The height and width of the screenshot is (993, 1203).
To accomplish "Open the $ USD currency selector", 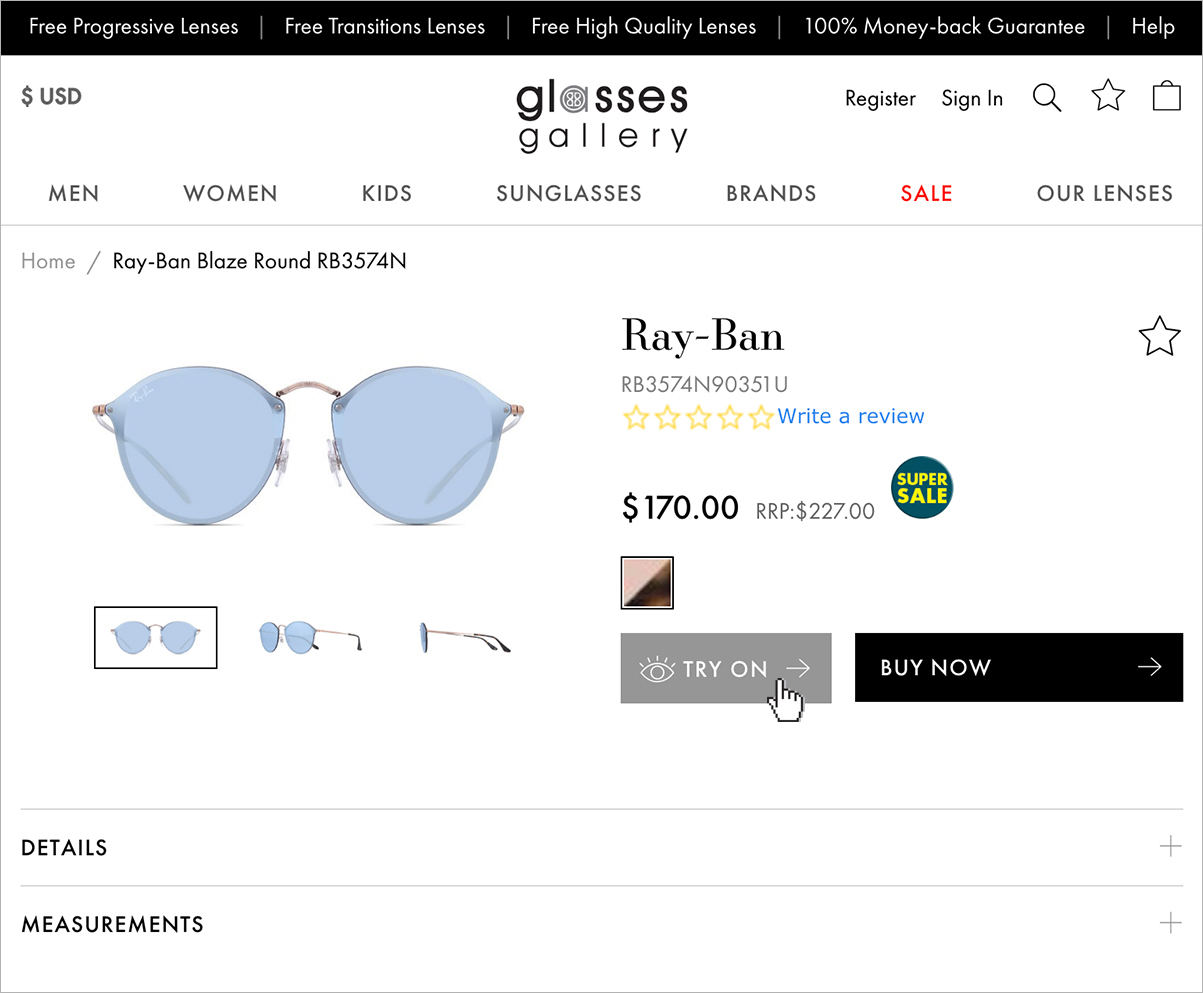I will click(x=52, y=97).
